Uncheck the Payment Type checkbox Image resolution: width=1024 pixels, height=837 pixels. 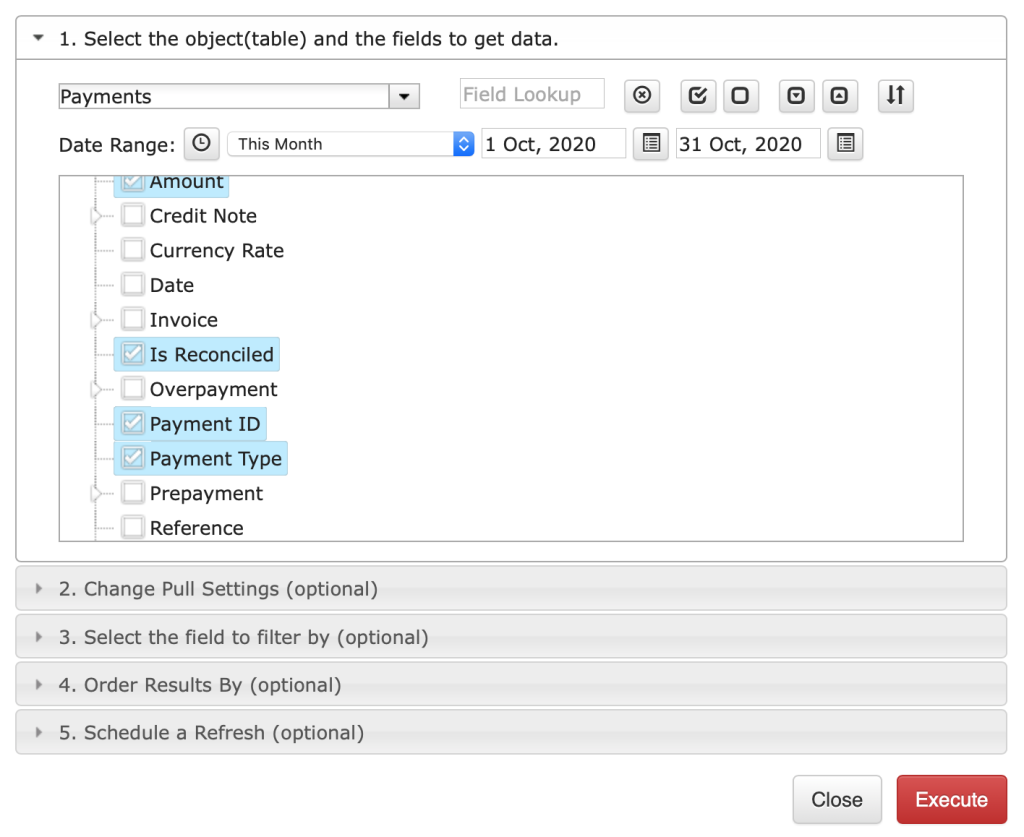tap(133, 458)
